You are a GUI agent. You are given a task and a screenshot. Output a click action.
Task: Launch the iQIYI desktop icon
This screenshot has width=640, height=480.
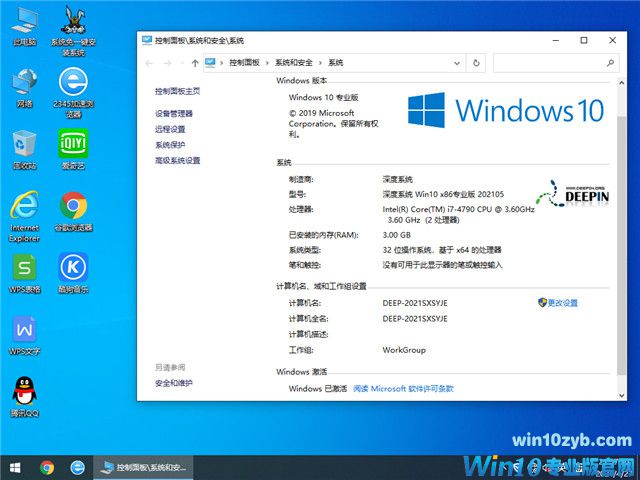pos(73,149)
